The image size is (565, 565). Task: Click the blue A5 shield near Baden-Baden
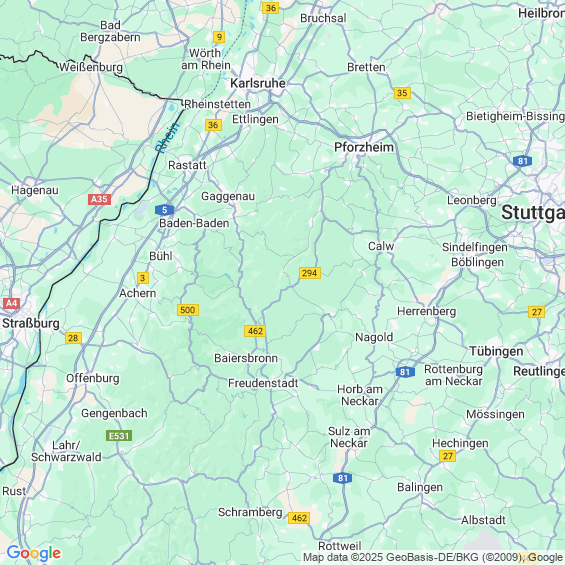point(164,210)
